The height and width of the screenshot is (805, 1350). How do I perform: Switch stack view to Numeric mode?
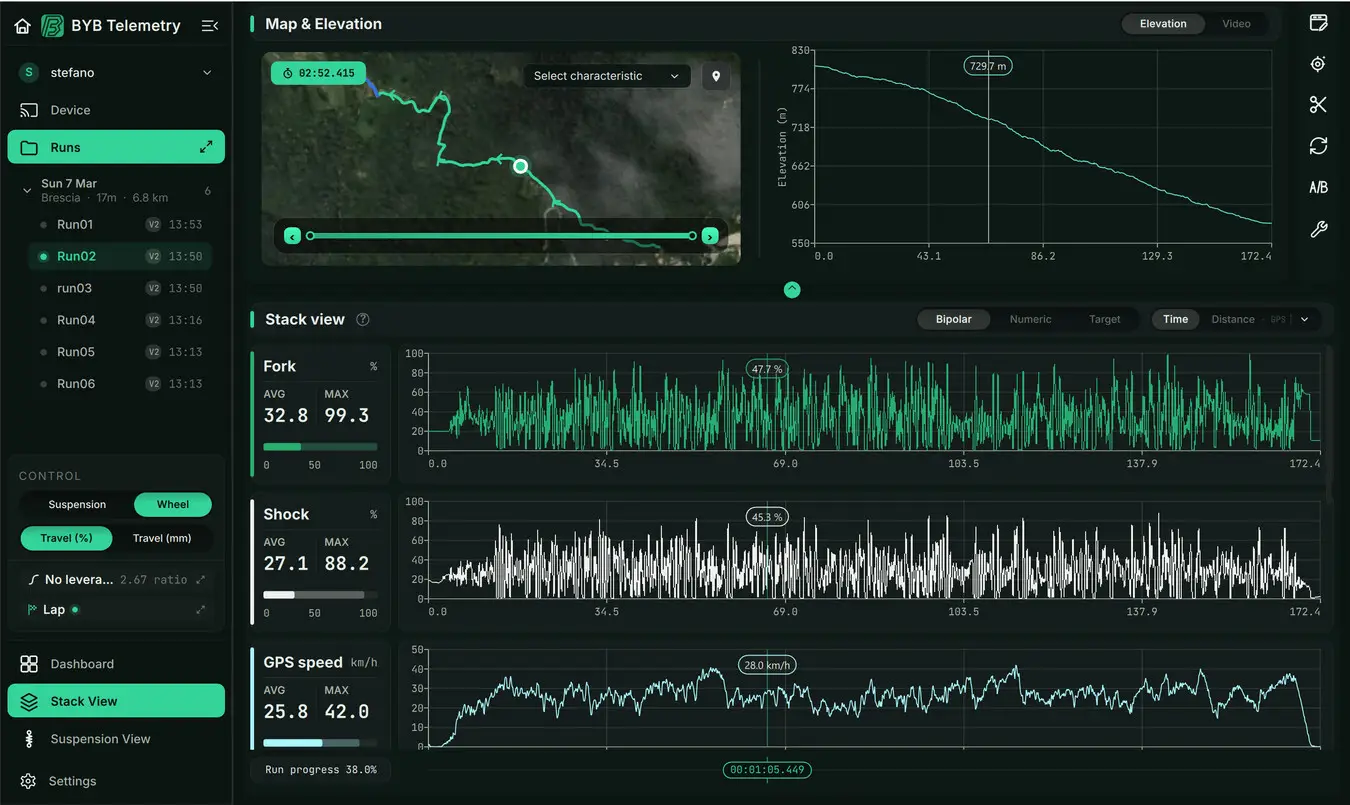click(x=1030, y=320)
